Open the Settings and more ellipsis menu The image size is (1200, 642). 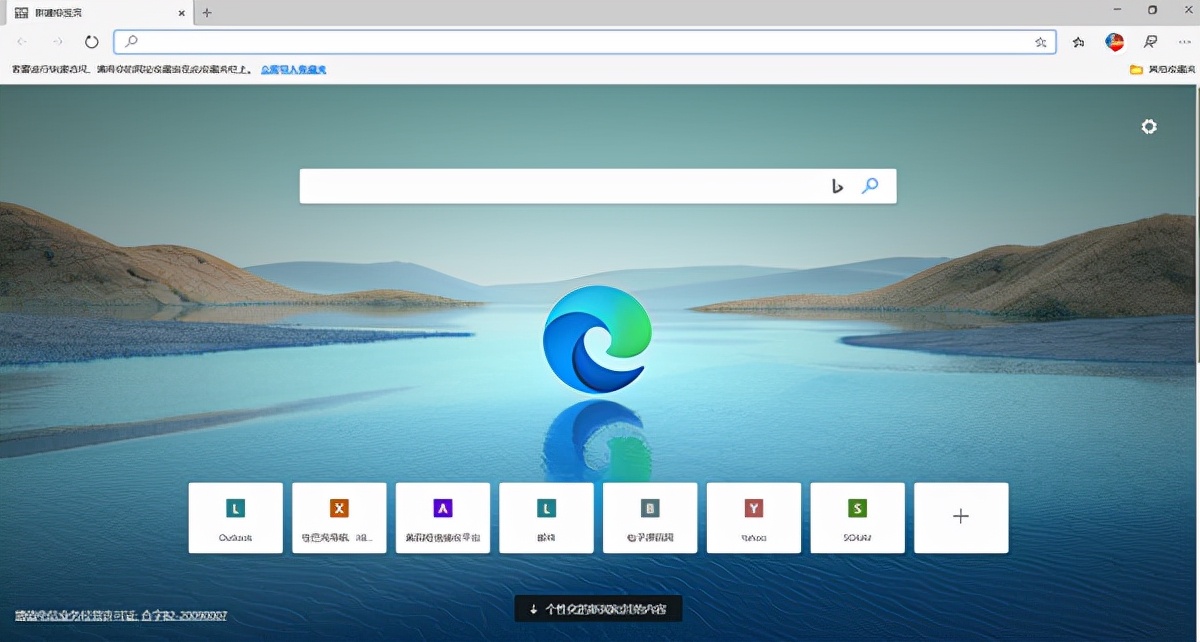click(x=1184, y=42)
